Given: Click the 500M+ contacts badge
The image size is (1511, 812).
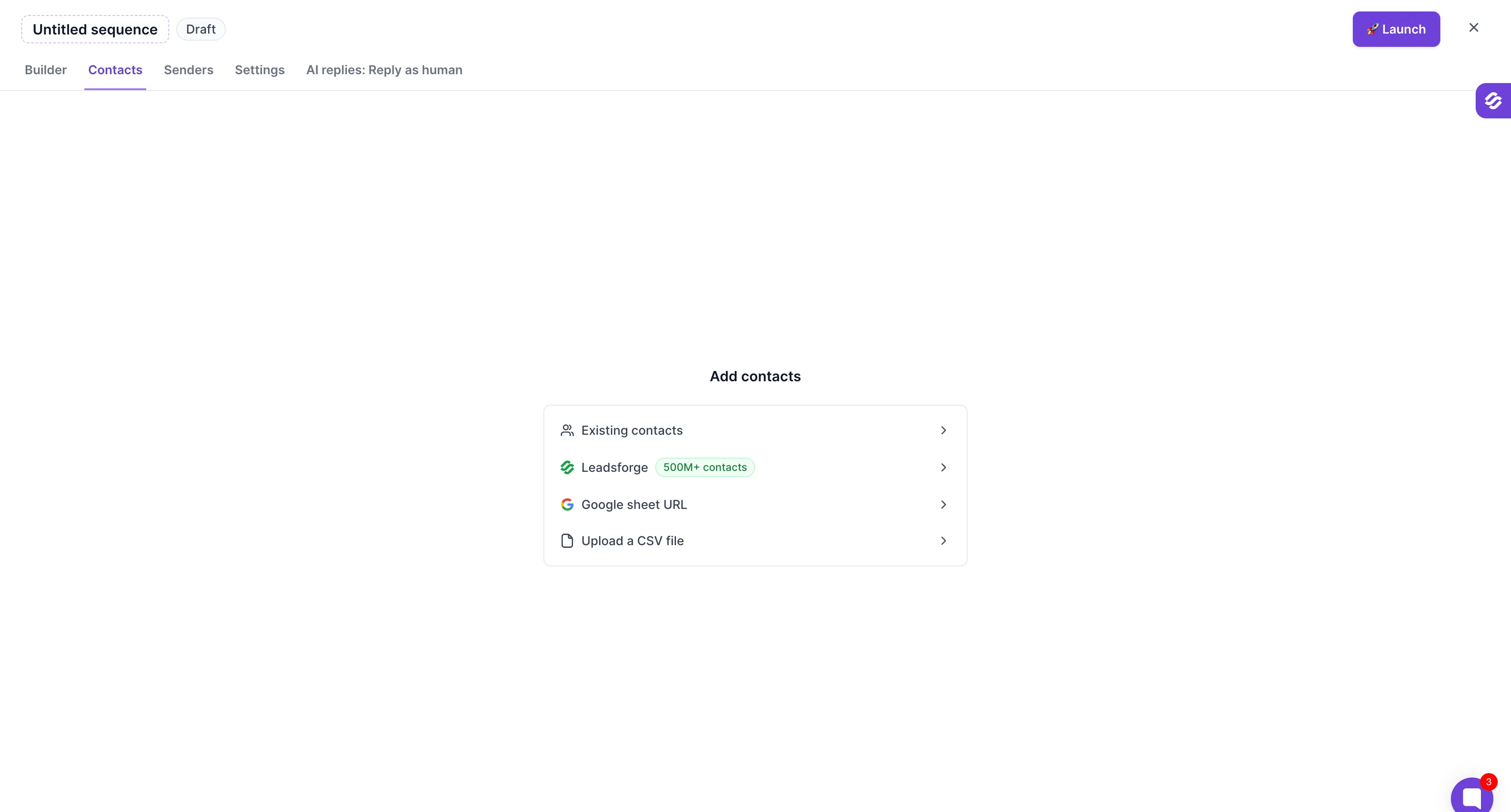Looking at the screenshot, I should click(x=704, y=467).
